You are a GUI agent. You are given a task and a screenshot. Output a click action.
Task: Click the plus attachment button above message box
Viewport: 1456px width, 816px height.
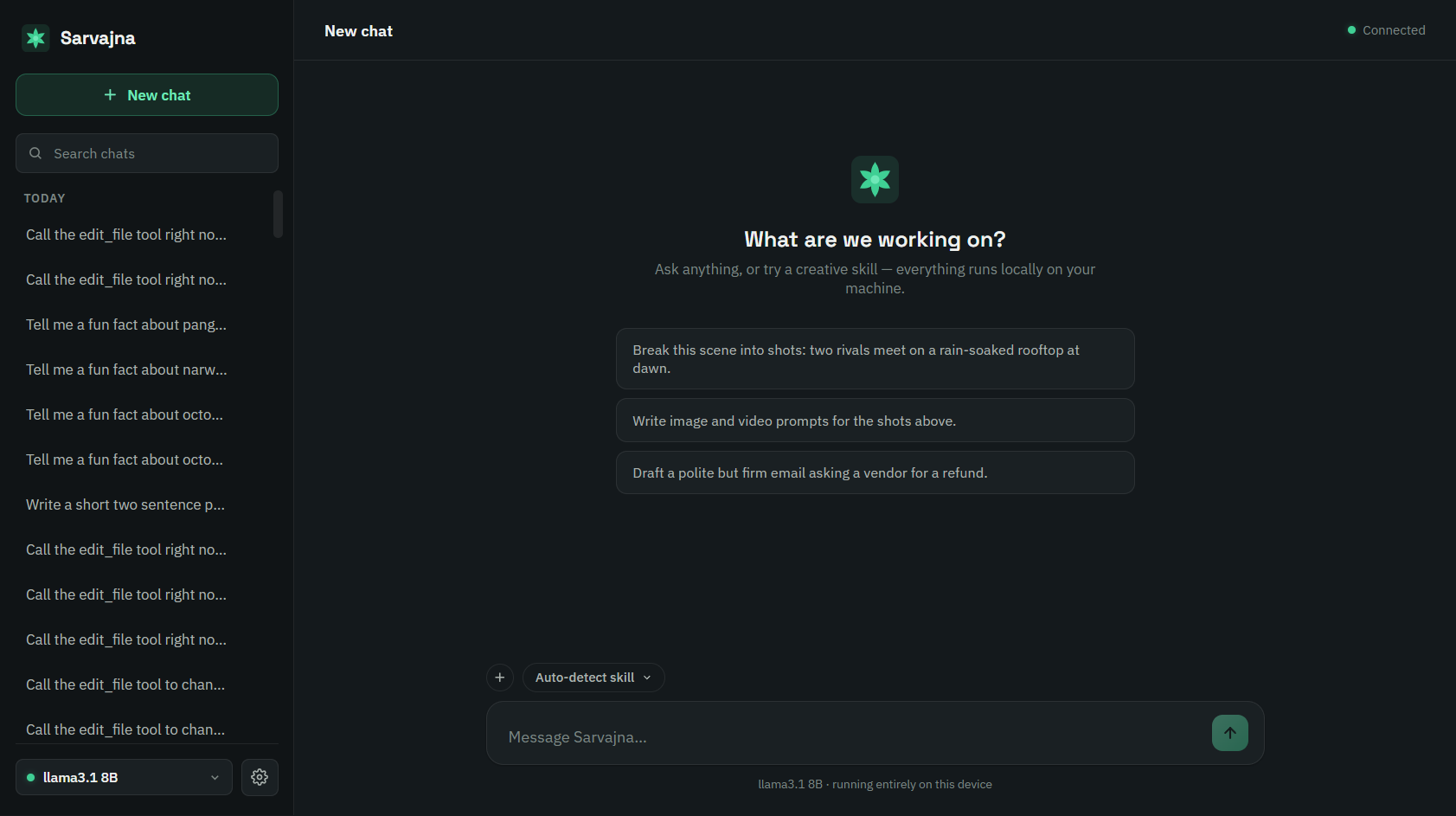point(500,678)
